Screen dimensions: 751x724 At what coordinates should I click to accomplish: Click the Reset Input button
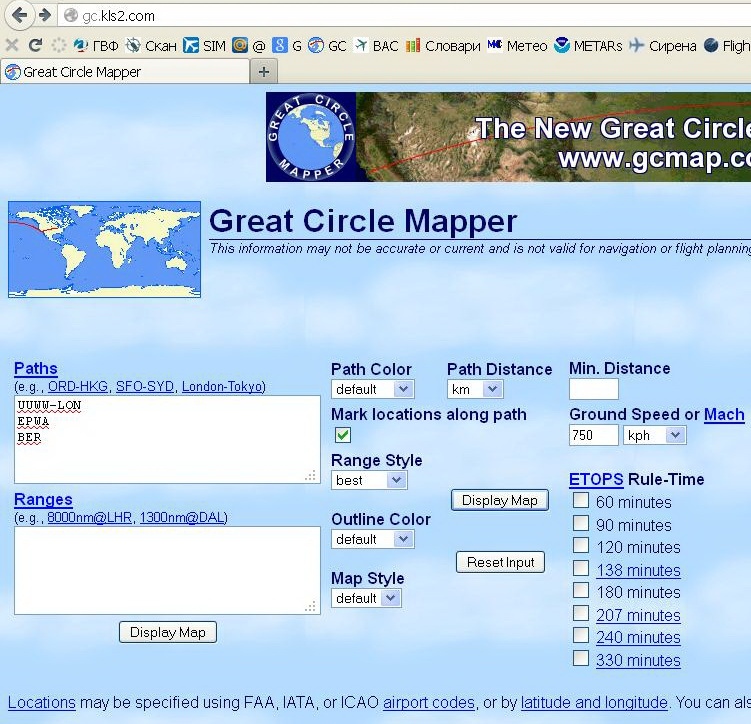(501, 562)
